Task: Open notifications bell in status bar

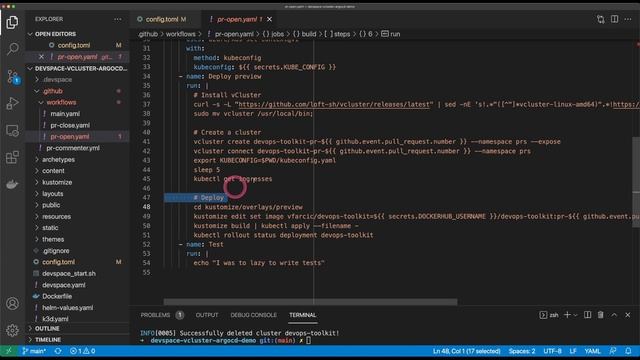Action: (628, 351)
